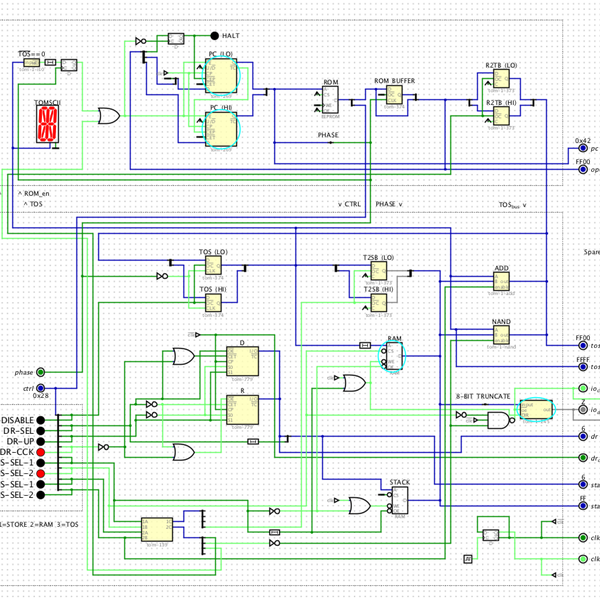Select the NAND subcircuit block
This screenshot has height=600, width=600.
(x=501, y=335)
